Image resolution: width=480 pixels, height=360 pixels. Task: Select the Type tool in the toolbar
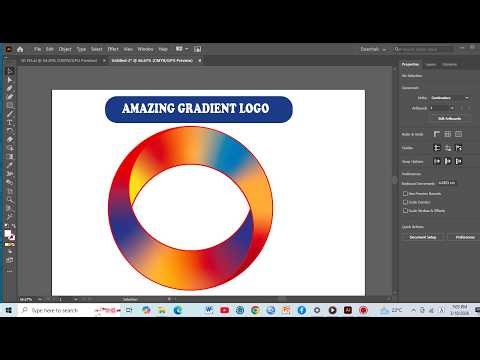10,122
